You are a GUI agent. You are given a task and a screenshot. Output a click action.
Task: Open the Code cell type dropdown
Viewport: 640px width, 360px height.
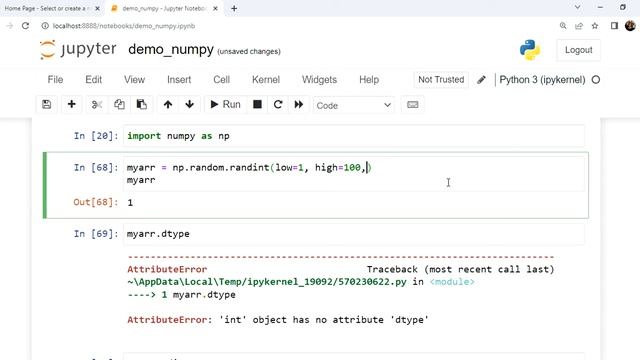[353, 105]
